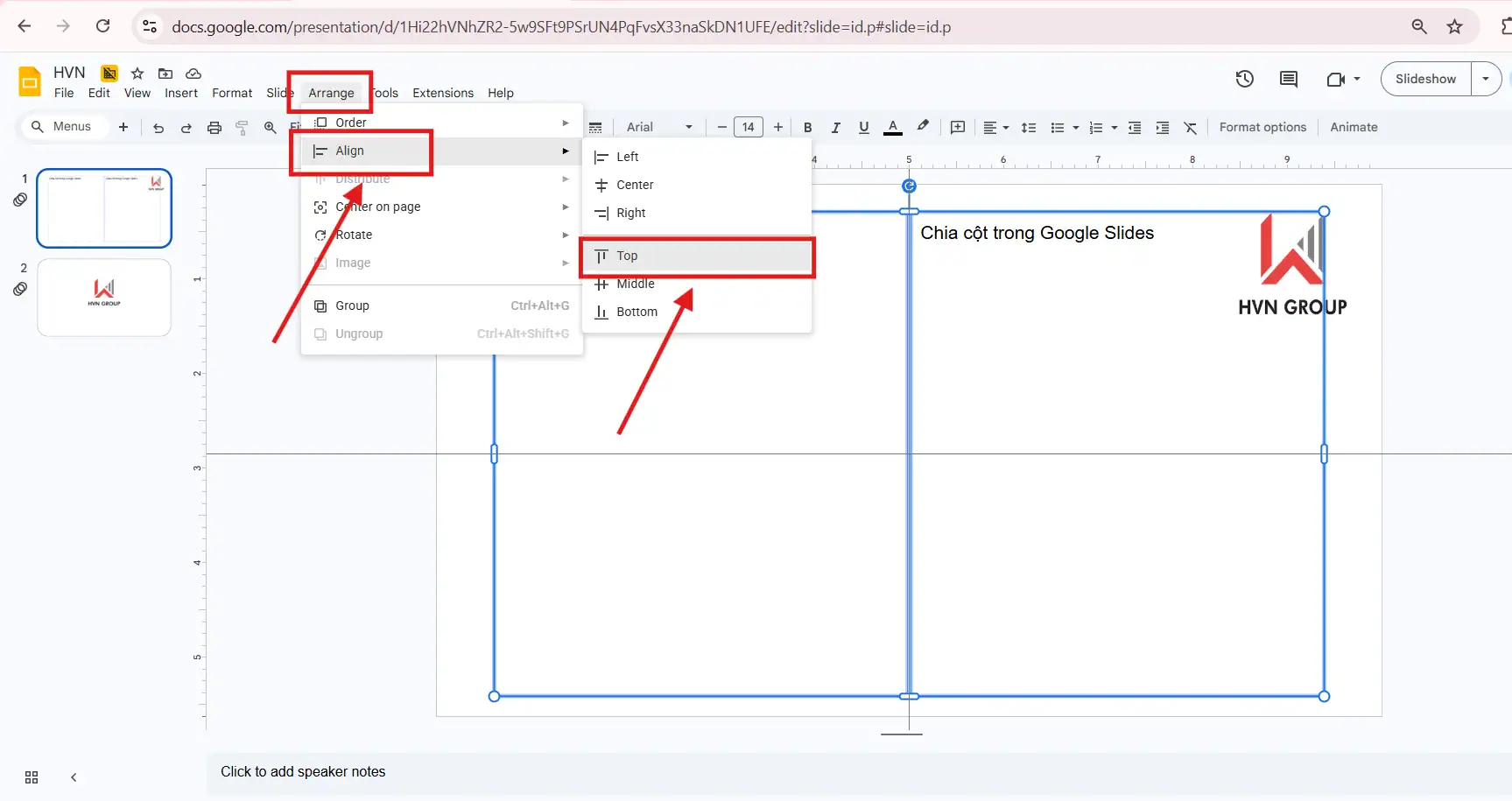Expand the Slideshow dropdown arrow
Viewport: 1512px width, 801px height.
[1486, 79]
